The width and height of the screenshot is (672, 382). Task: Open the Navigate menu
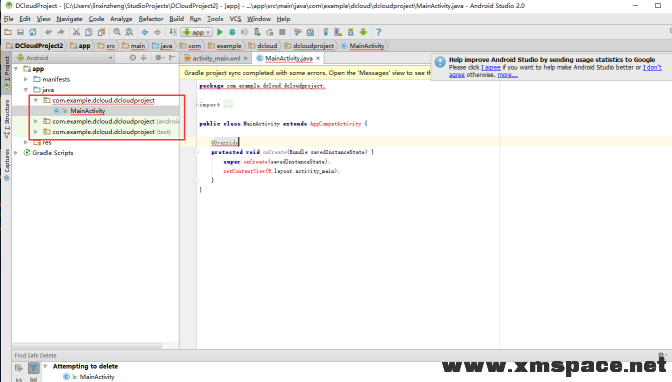[x=69, y=19]
